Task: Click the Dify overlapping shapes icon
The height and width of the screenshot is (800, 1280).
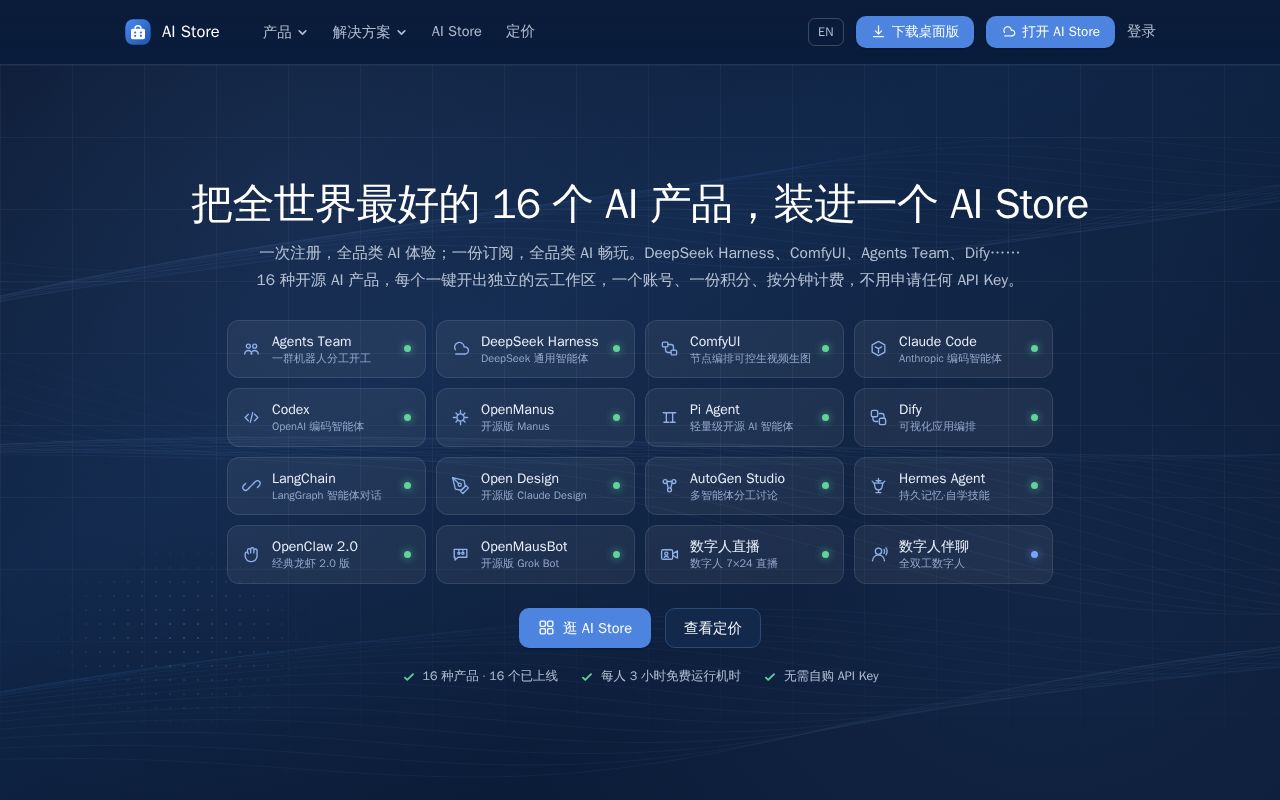Action: [878, 417]
